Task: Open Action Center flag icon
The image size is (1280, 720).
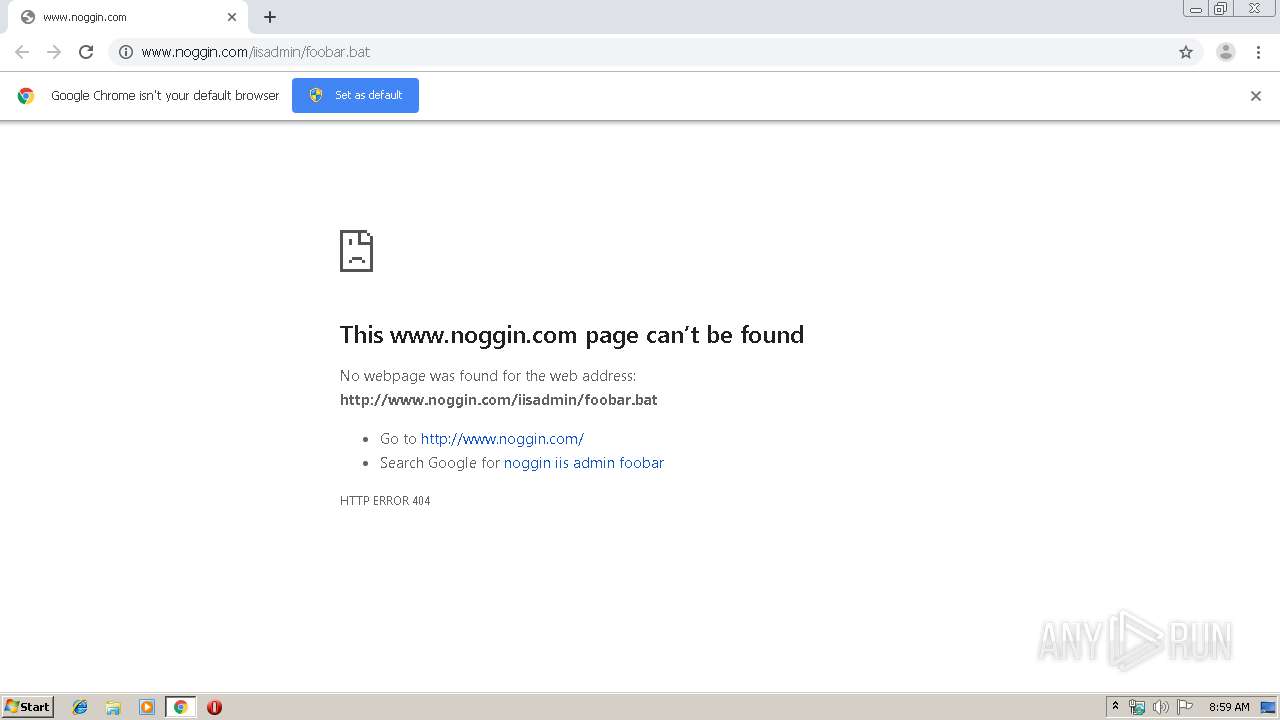Action: 1185,707
